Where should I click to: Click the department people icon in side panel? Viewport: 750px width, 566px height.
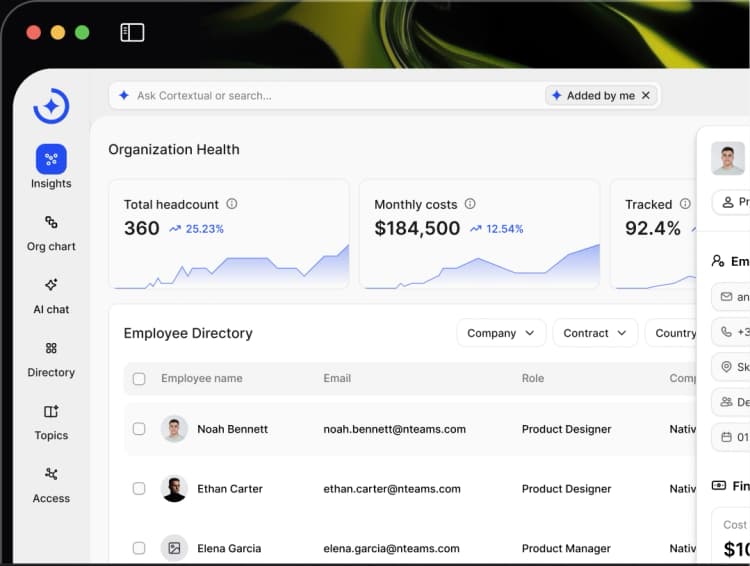click(726, 401)
